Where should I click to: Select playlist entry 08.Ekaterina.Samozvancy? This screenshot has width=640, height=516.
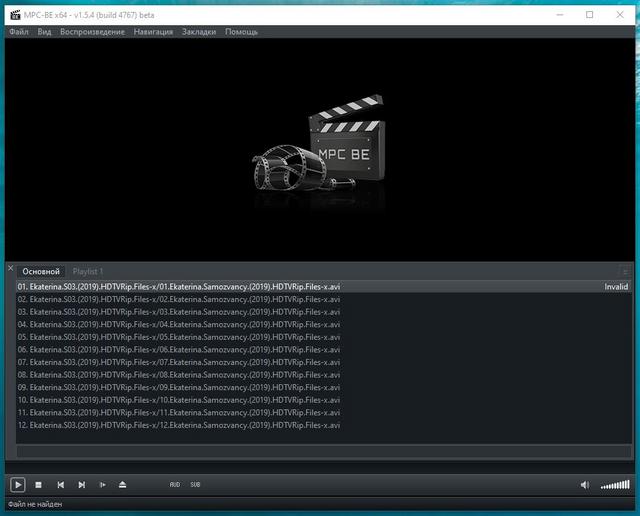(324, 375)
